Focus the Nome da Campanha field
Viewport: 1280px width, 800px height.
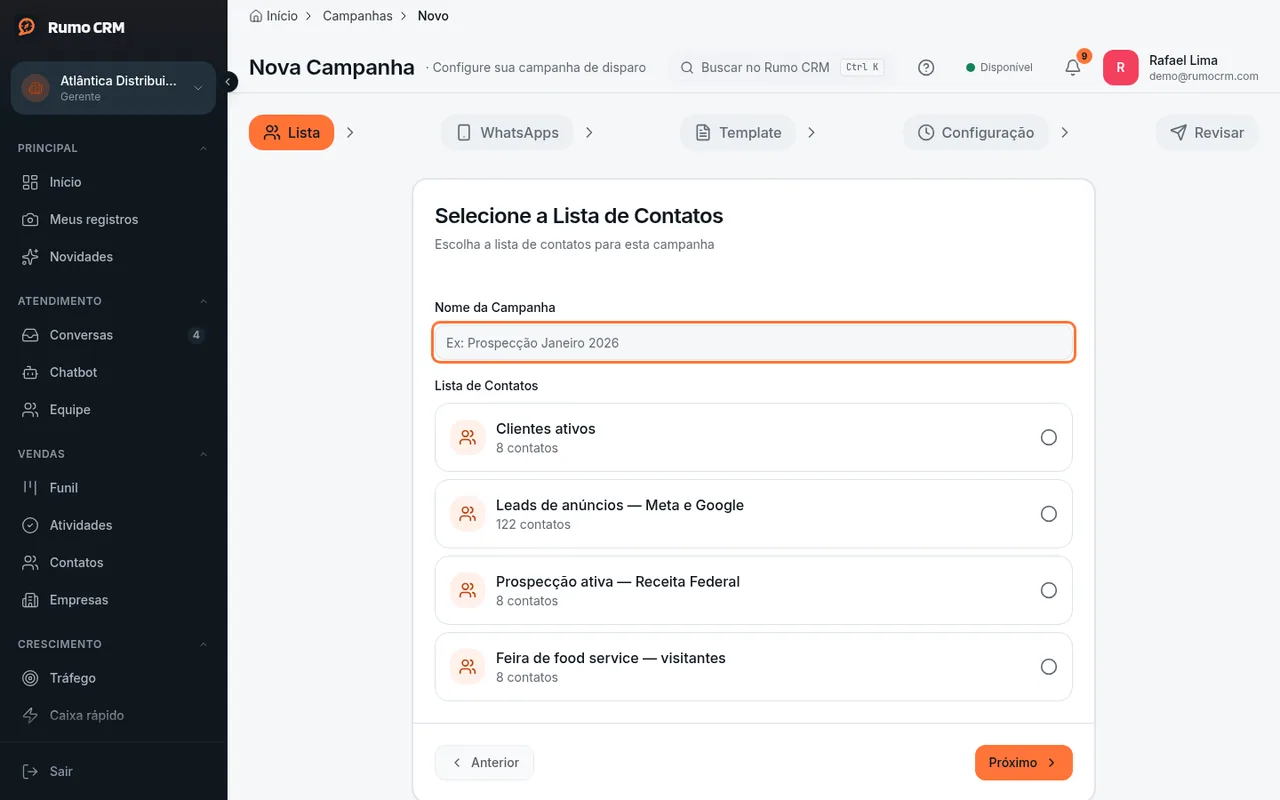click(754, 342)
